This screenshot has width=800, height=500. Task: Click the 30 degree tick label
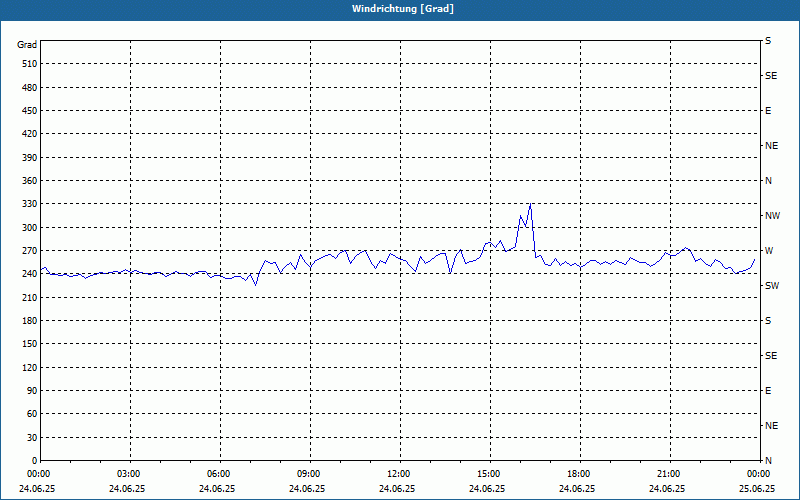click(x=32, y=438)
